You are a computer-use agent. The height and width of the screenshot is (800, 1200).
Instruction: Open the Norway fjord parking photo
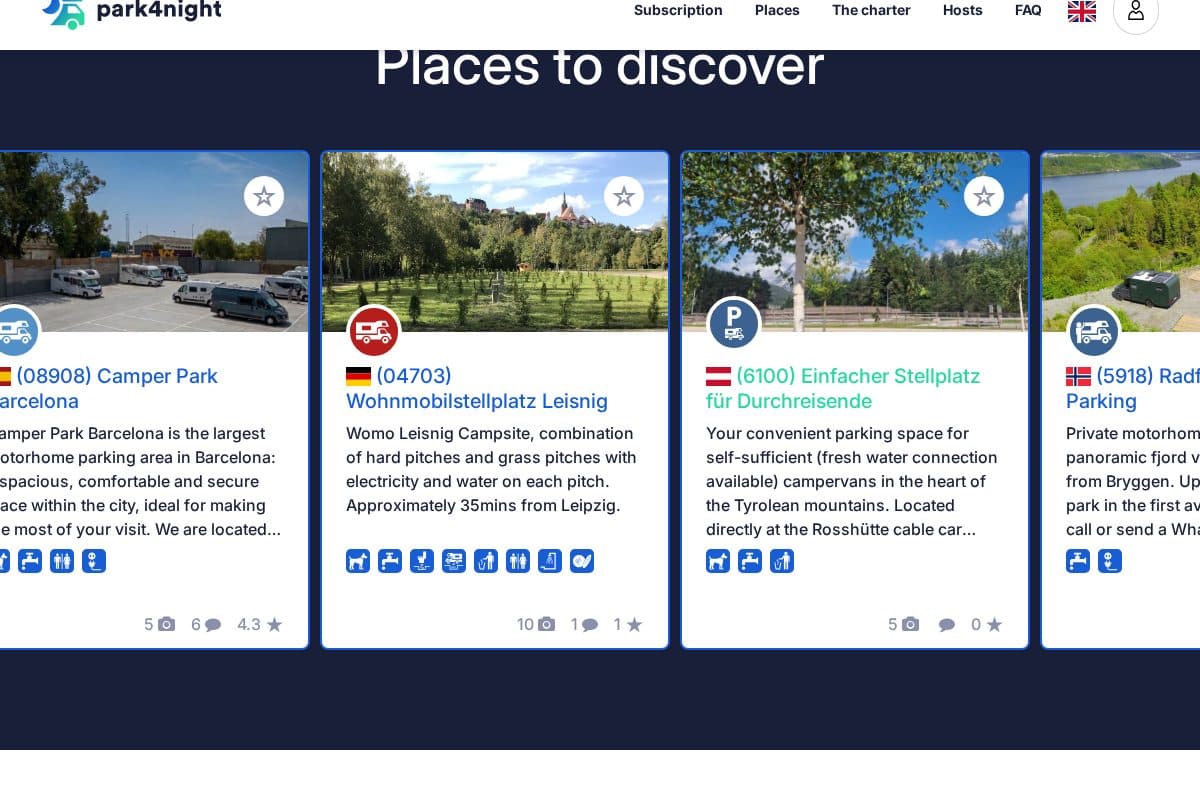point(1121,242)
